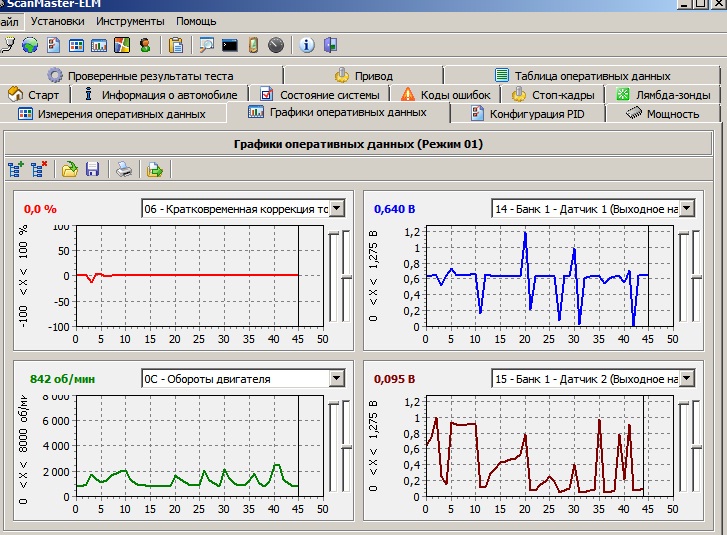Open the Помощь menu
Image resolution: width=727 pixels, height=535 pixels.
click(196, 20)
